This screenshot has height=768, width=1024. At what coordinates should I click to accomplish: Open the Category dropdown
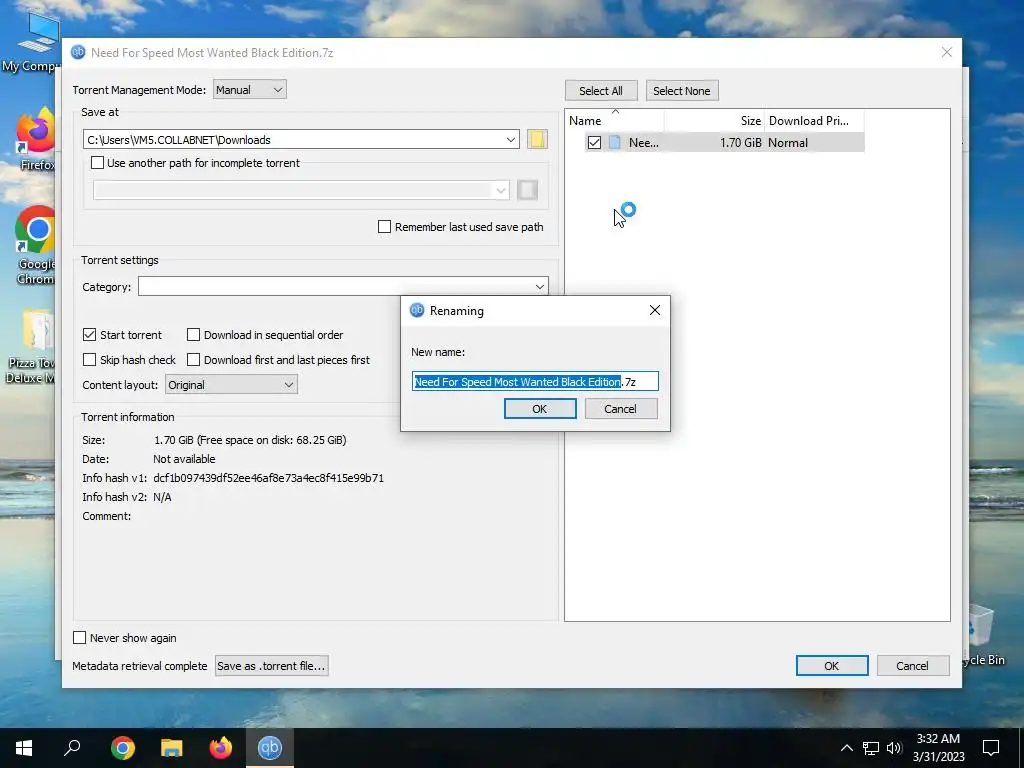pos(343,287)
